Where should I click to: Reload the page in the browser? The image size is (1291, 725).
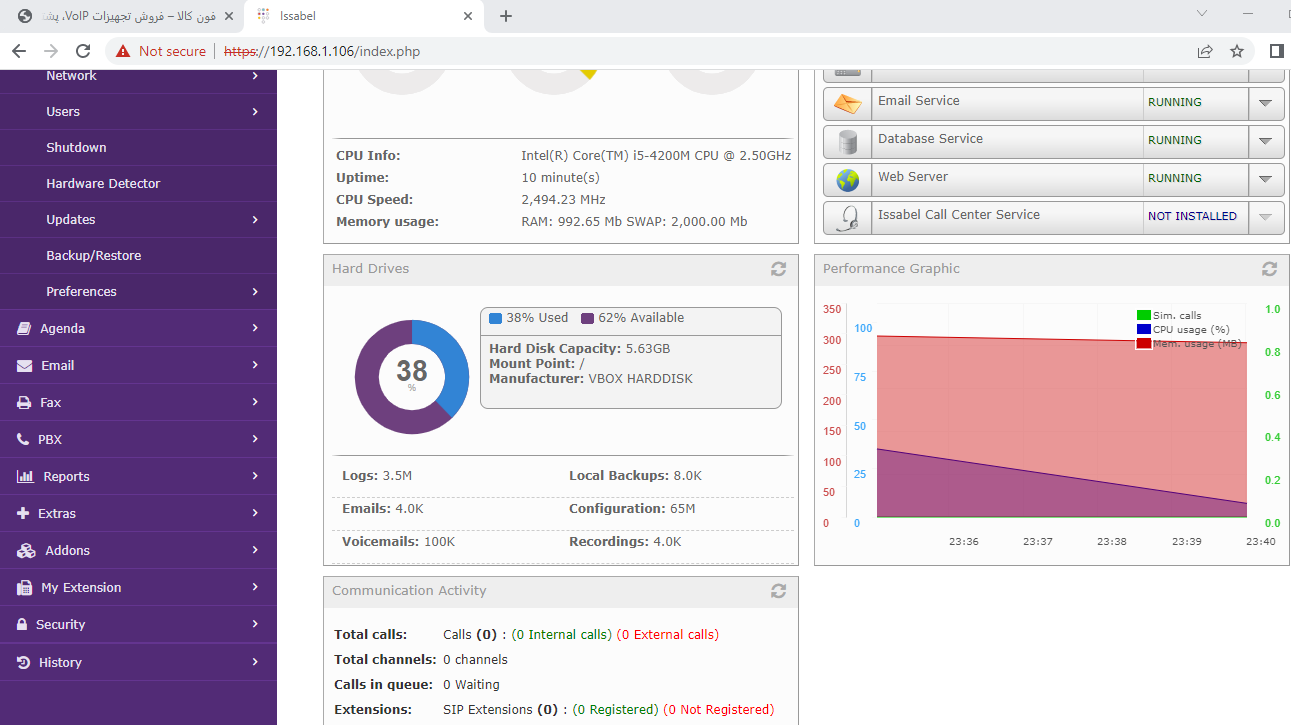83,51
